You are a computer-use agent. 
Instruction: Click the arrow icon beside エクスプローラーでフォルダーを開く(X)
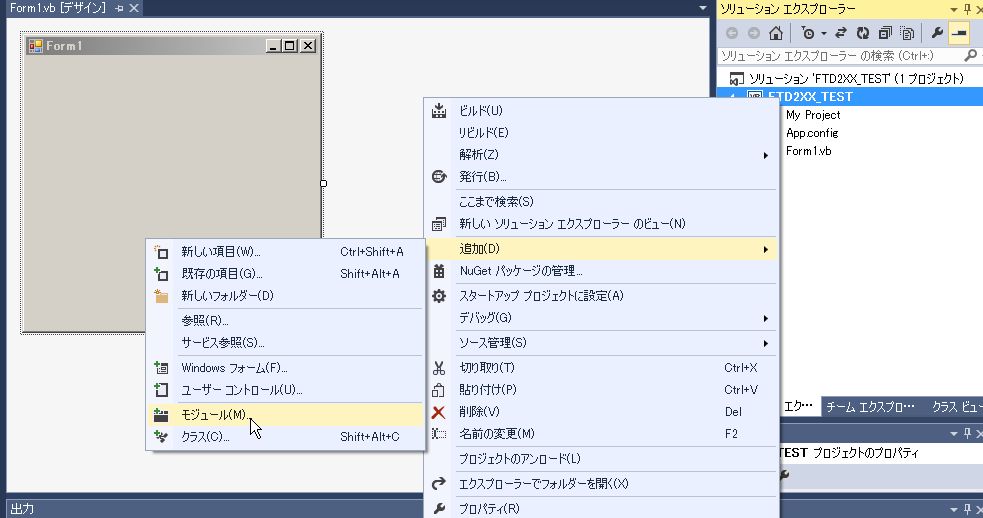coord(439,484)
